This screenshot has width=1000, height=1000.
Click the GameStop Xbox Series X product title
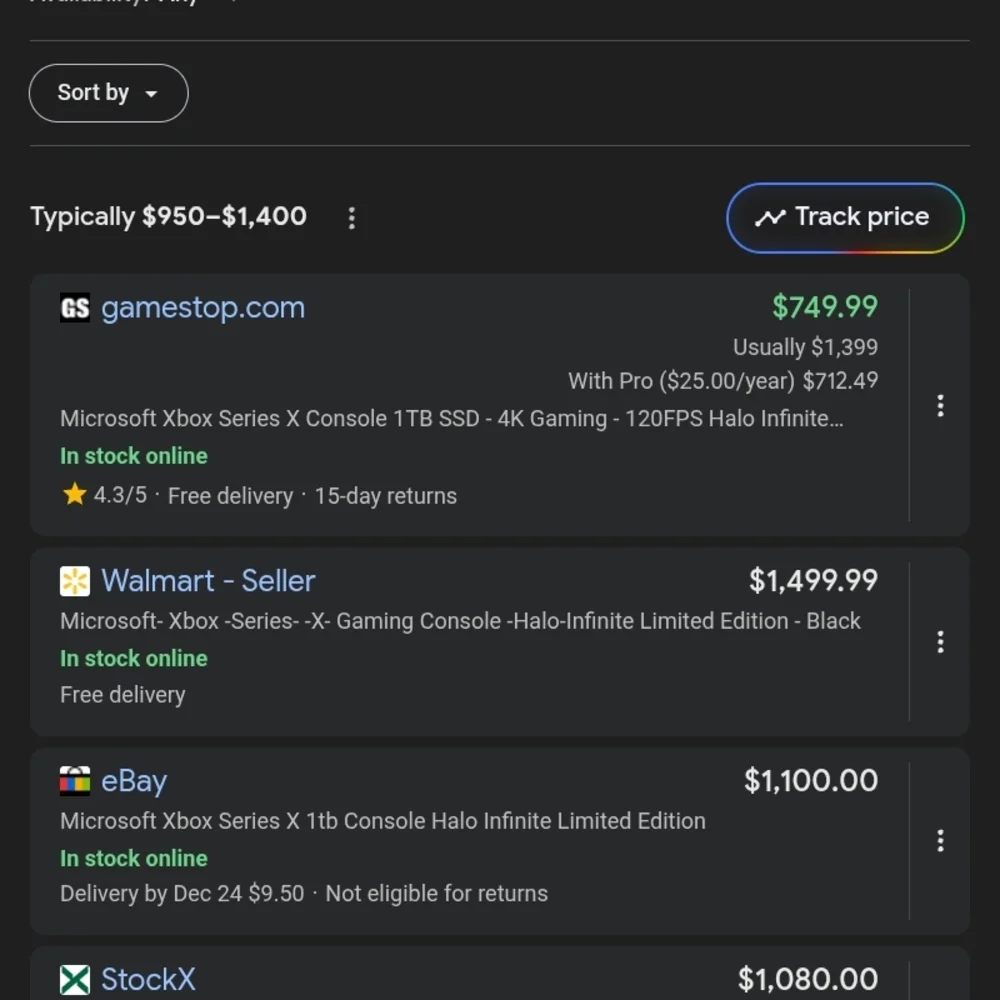tap(452, 418)
